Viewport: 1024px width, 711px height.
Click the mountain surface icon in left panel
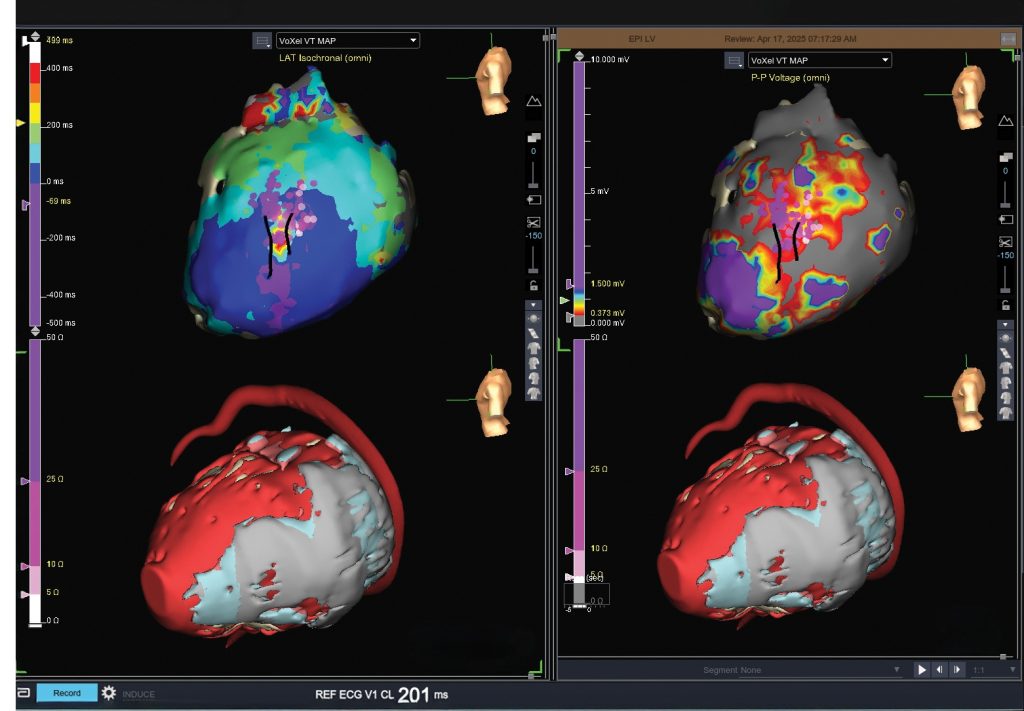(x=534, y=101)
